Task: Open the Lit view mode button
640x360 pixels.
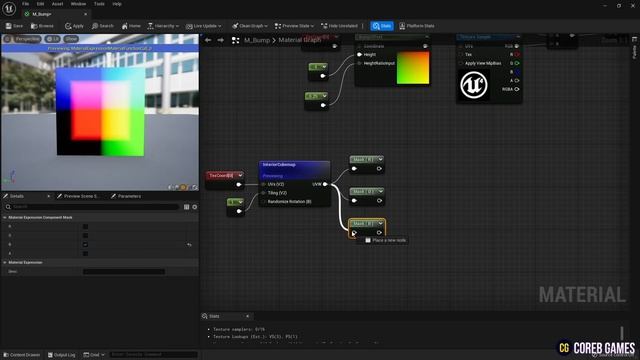Action: click(53, 39)
